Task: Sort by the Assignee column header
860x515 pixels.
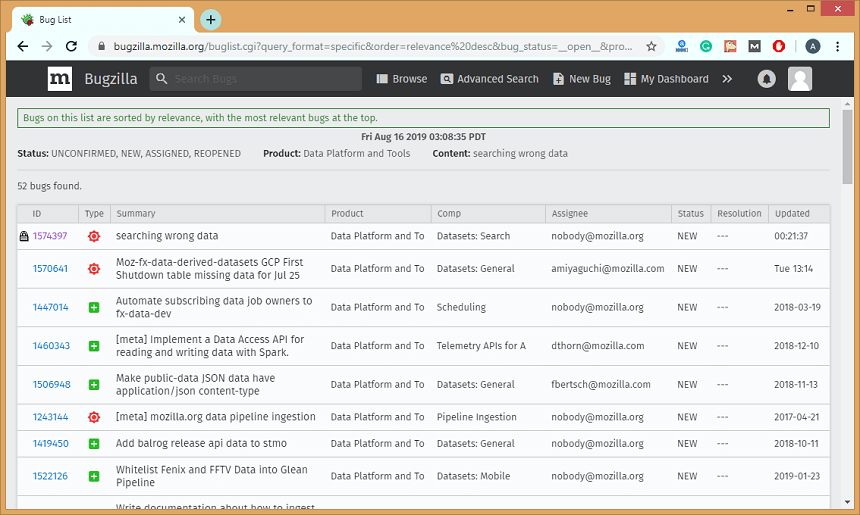Action: [570, 213]
